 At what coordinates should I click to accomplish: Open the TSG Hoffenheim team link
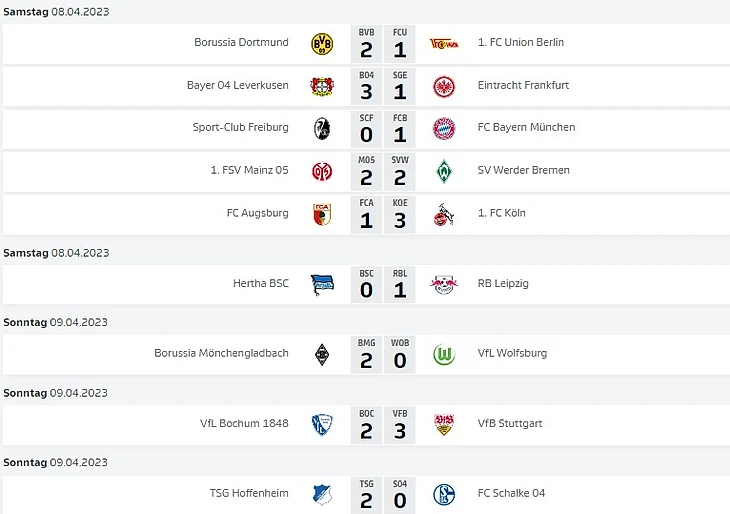pos(249,494)
